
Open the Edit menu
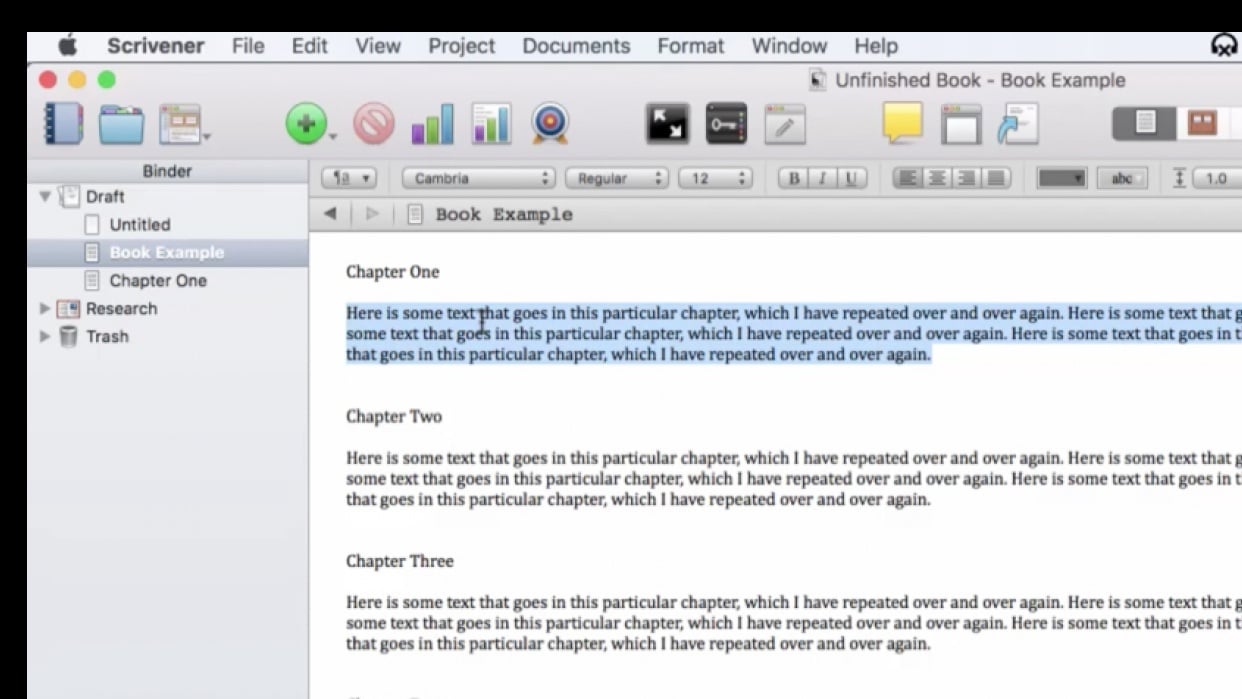click(310, 46)
